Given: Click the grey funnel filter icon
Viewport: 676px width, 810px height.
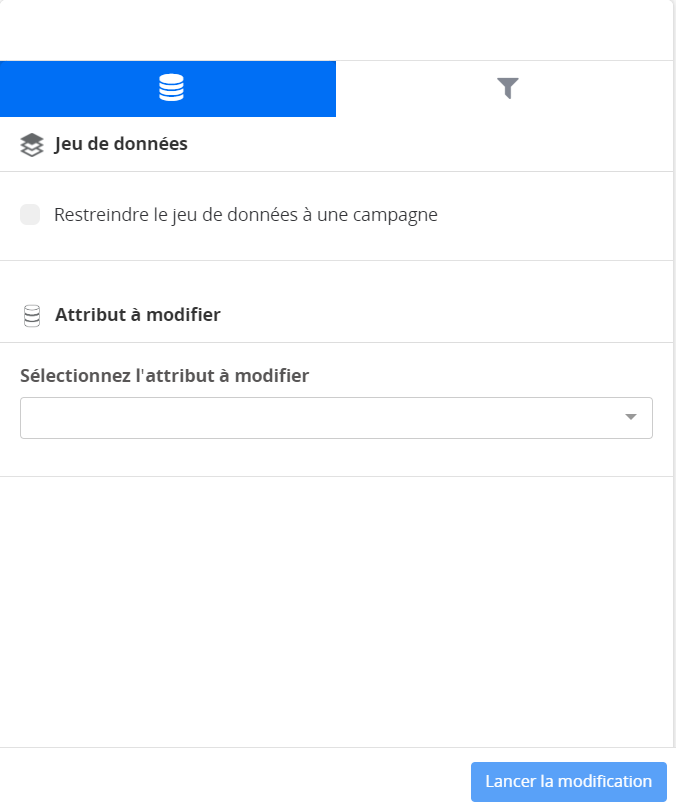Looking at the screenshot, I should [x=507, y=88].
